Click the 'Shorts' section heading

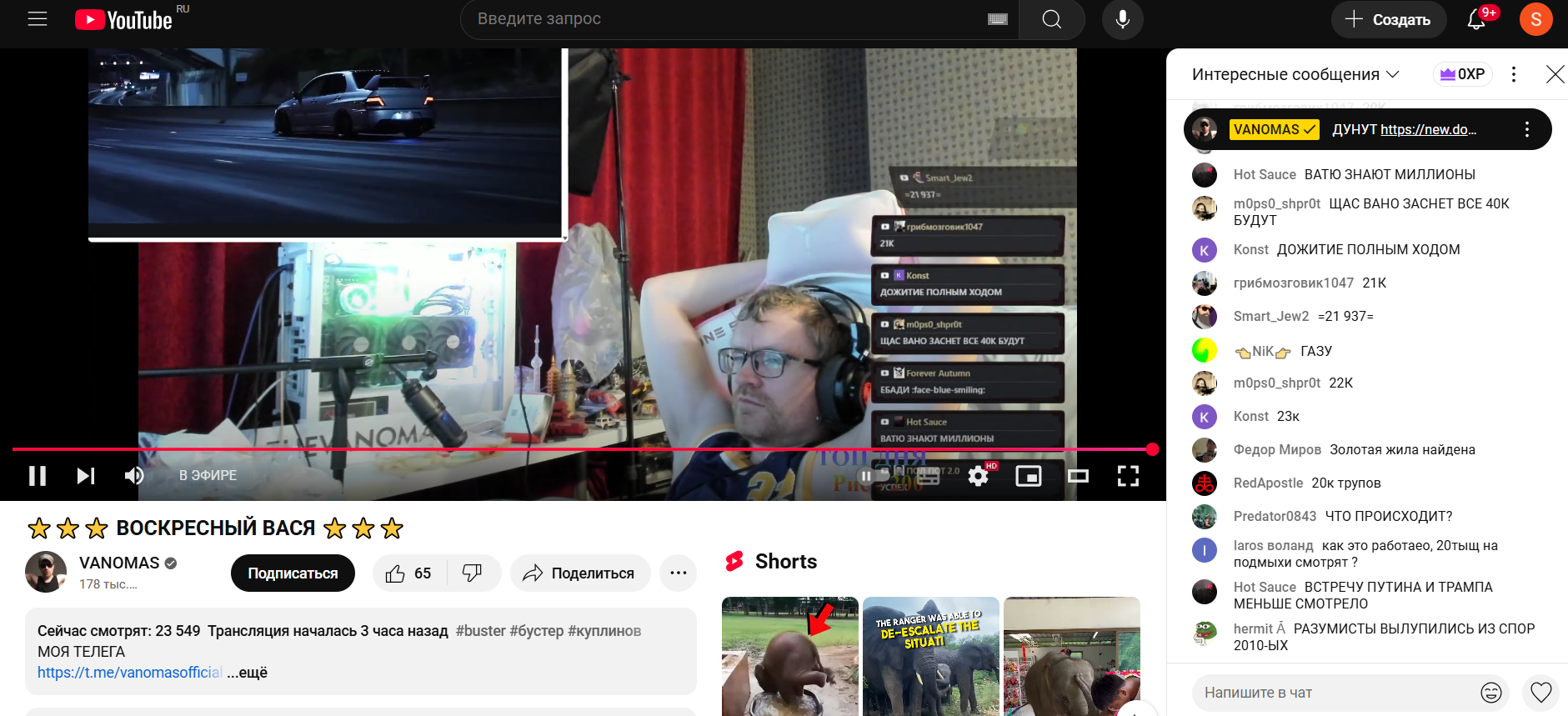(786, 562)
